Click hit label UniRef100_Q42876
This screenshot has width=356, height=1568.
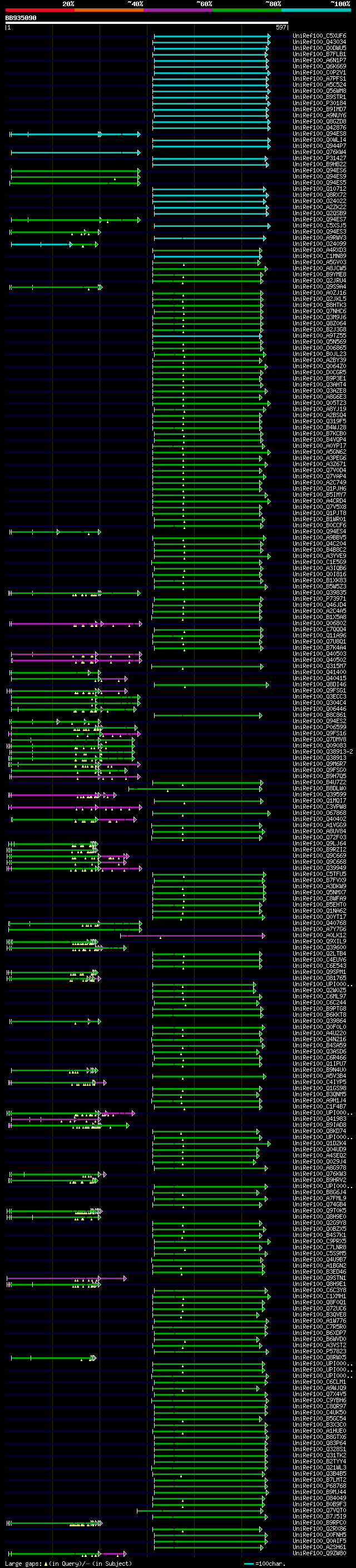point(319,128)
